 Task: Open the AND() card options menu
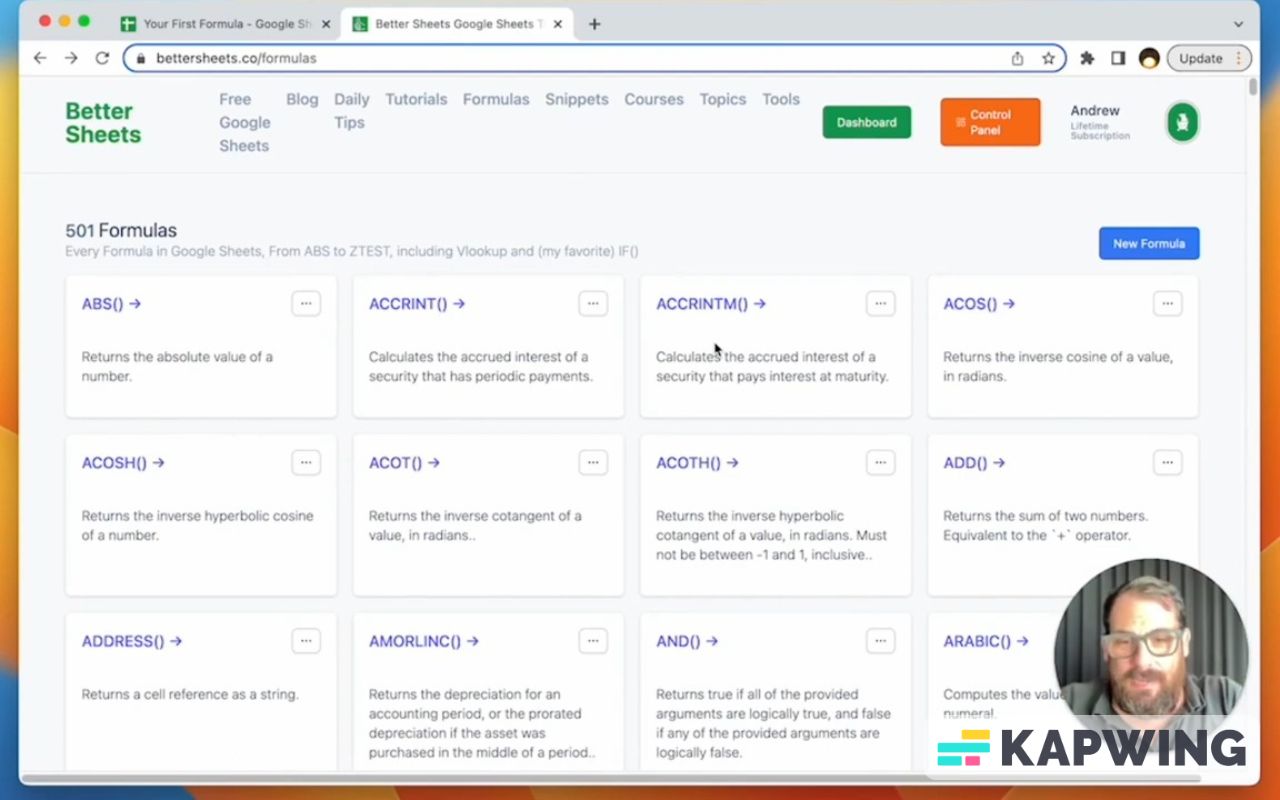click(880, 641)
